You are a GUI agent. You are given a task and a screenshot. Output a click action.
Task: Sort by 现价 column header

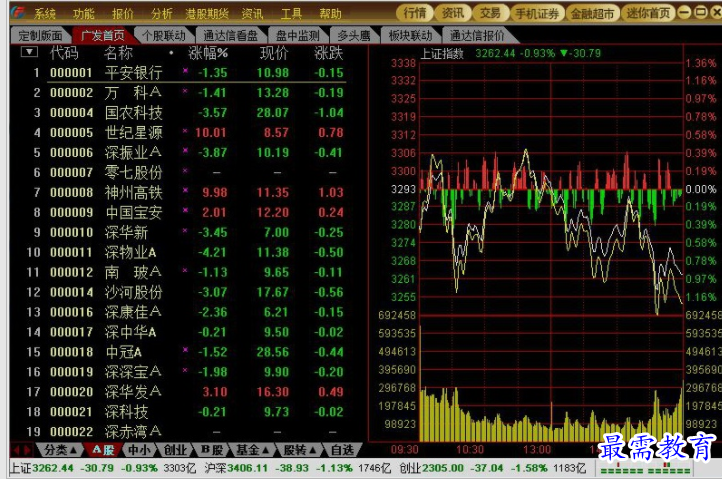click(274, 53)
